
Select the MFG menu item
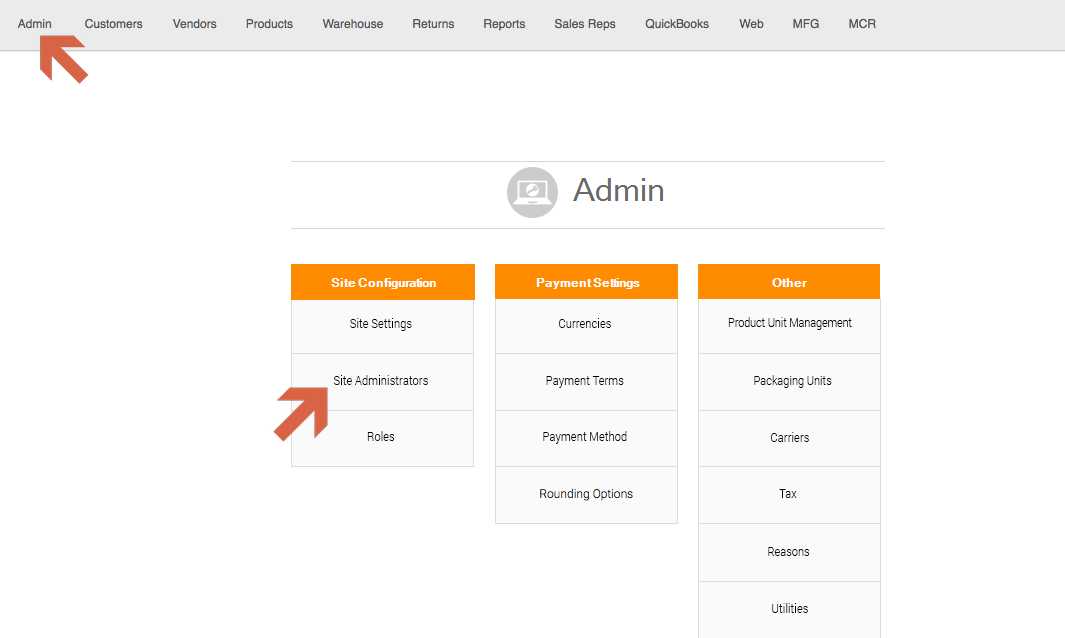tap(805, 24)
